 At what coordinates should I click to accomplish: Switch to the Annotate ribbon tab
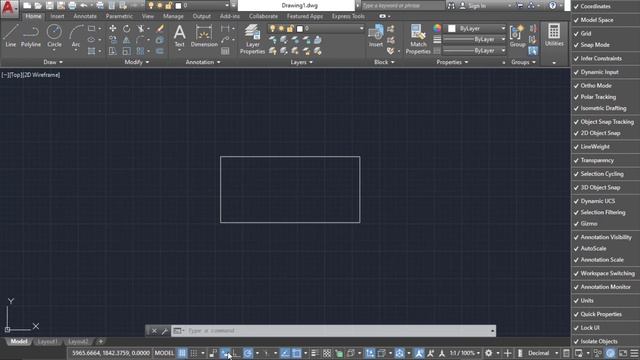pyautogui.click(x=85, y=16)
